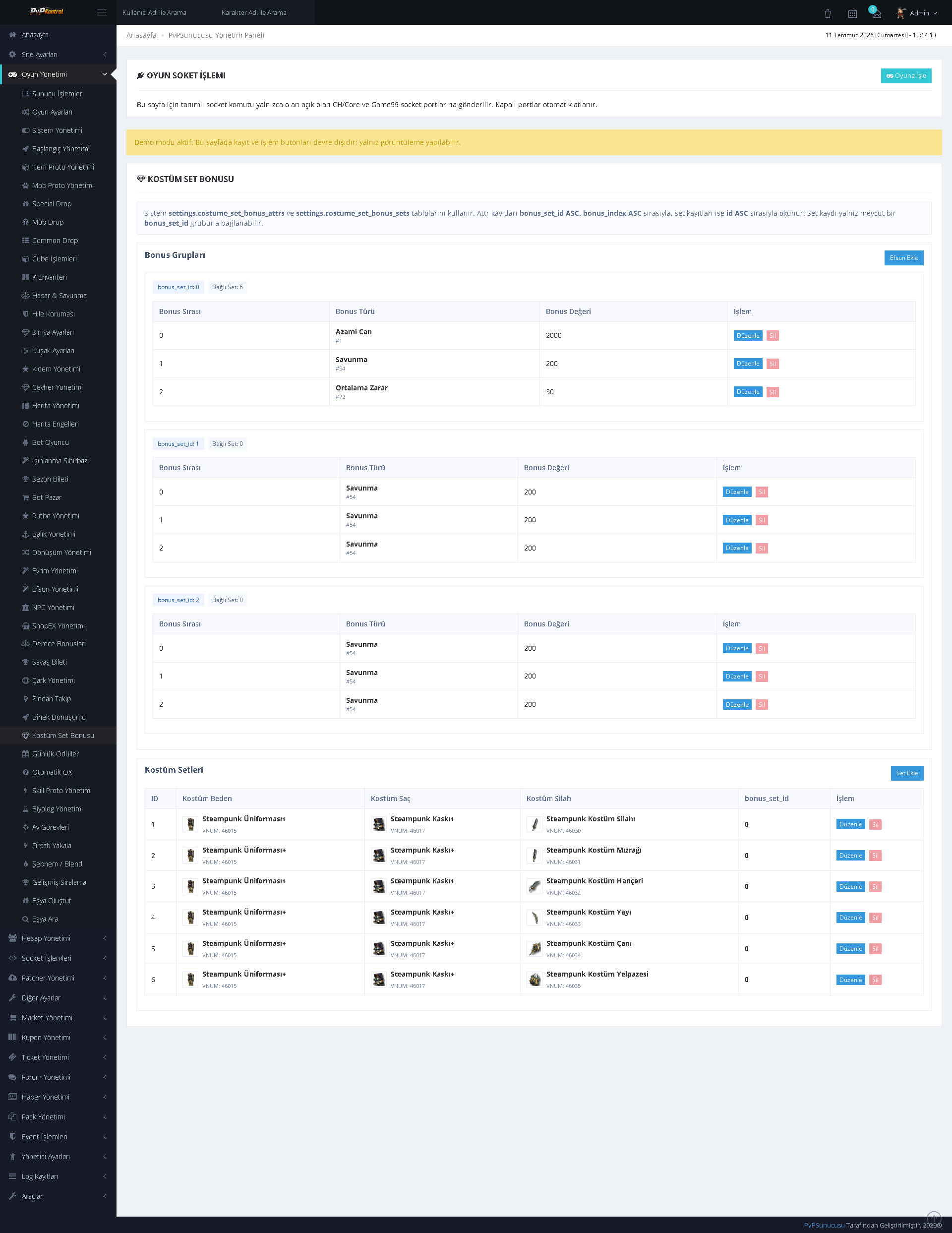Image resolution: width=952 pixels, height=1233 pixels.
Task: Open the Admin user dropdown
Action: point(917,12)
